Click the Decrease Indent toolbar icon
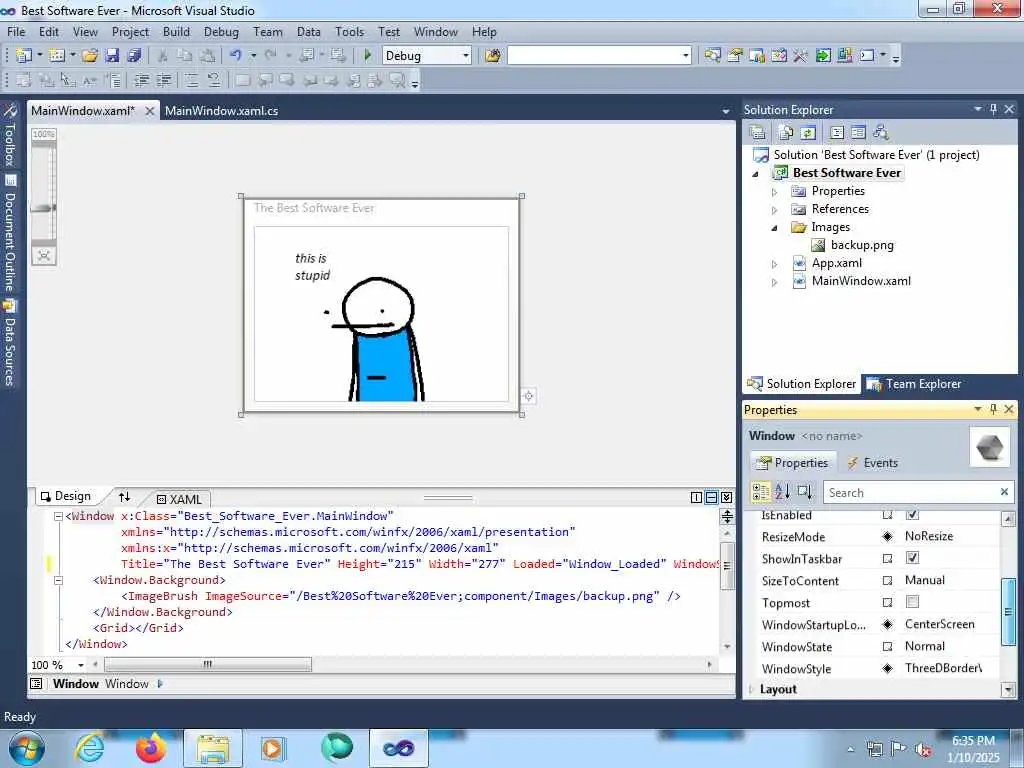The height and width of the screenshot is (768, 1024). [141, 80]
